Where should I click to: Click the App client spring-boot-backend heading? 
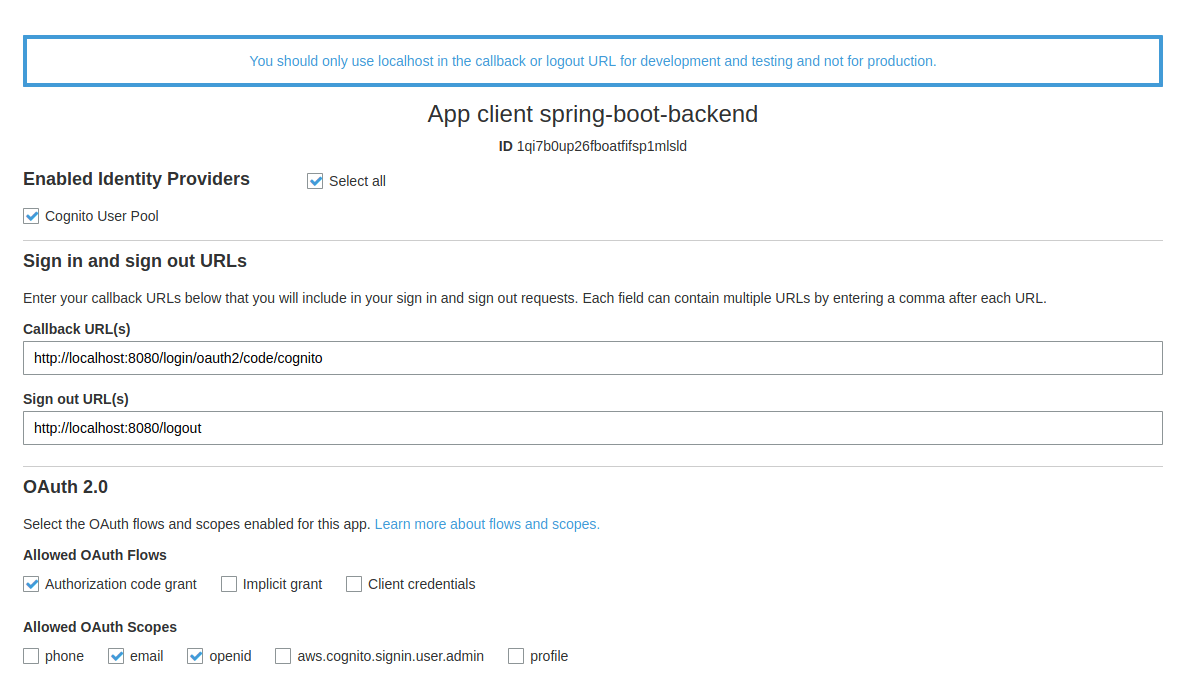tap(593, 114)
